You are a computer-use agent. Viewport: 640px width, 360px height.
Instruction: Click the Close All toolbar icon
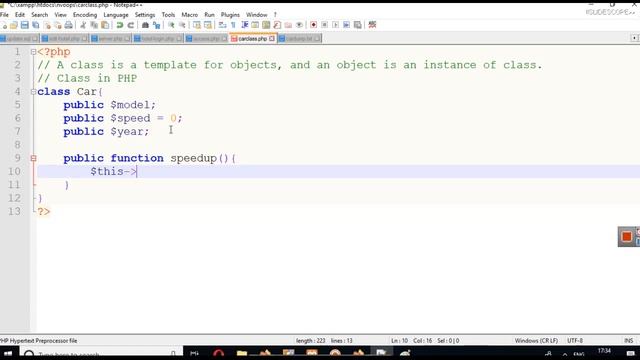pos(58,25)
